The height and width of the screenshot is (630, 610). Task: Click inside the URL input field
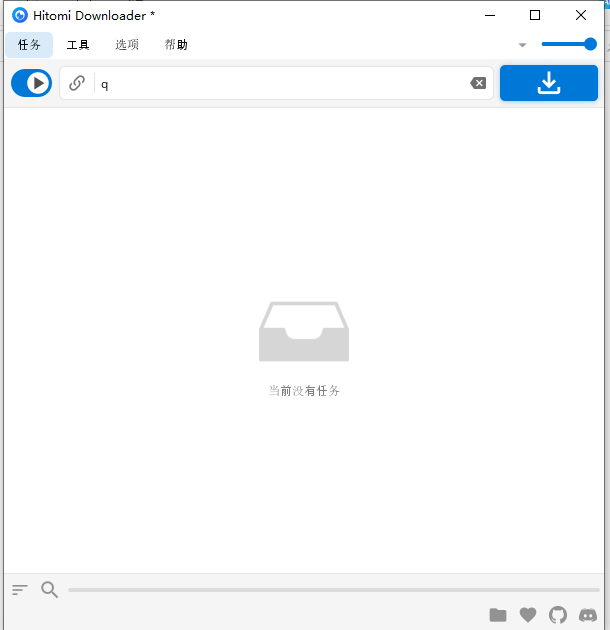coord(281,83)
